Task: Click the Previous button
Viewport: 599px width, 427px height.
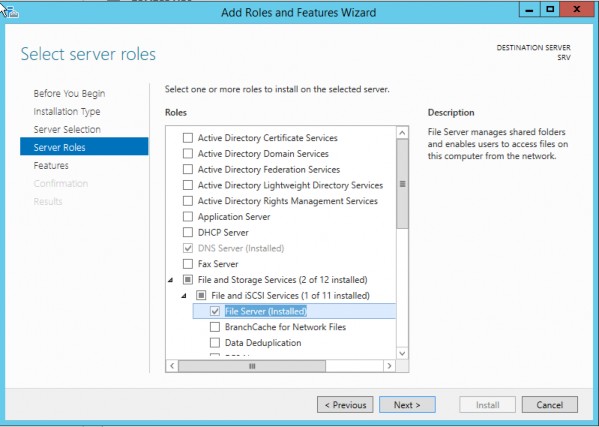Action: (x=345, y=405)
